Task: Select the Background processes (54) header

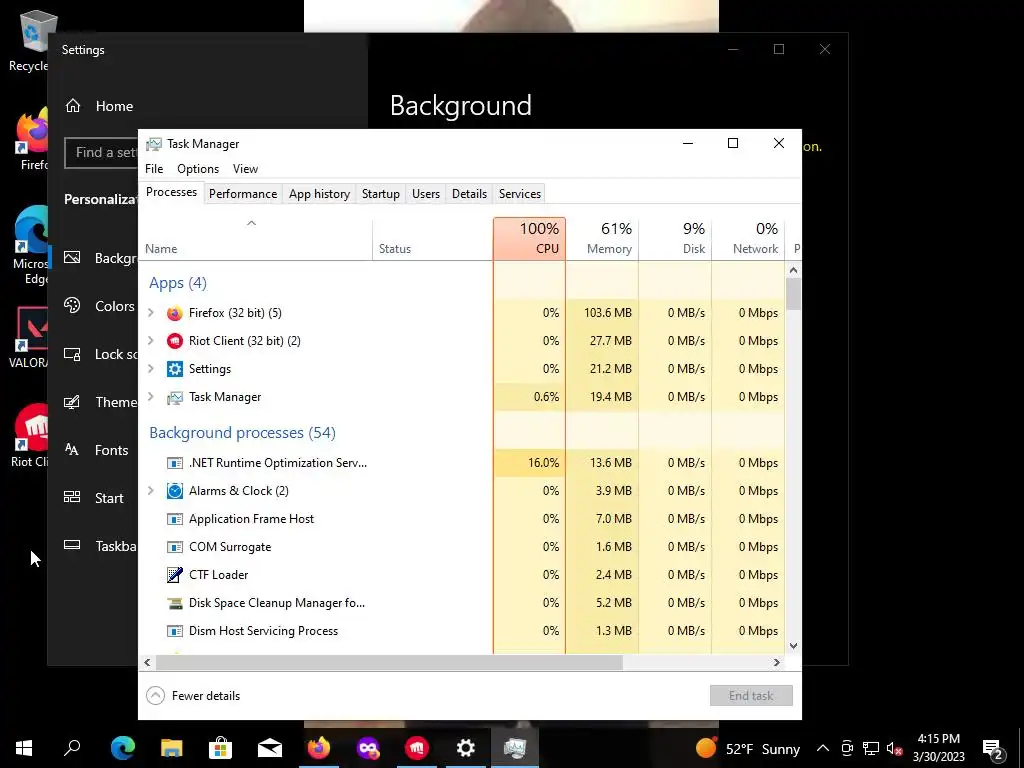Action: (242, 432)
